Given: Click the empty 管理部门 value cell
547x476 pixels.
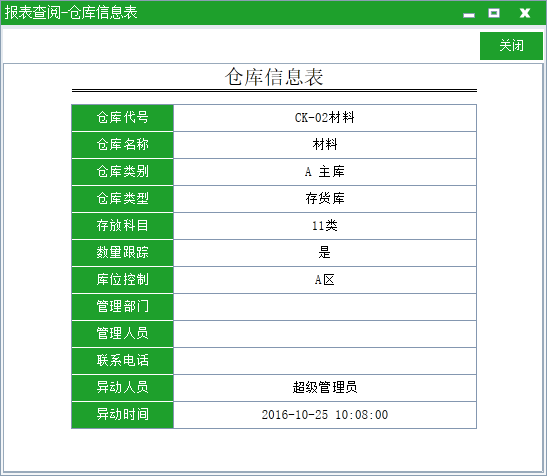Looking at the screenshot, I should (x=325, y=307).
